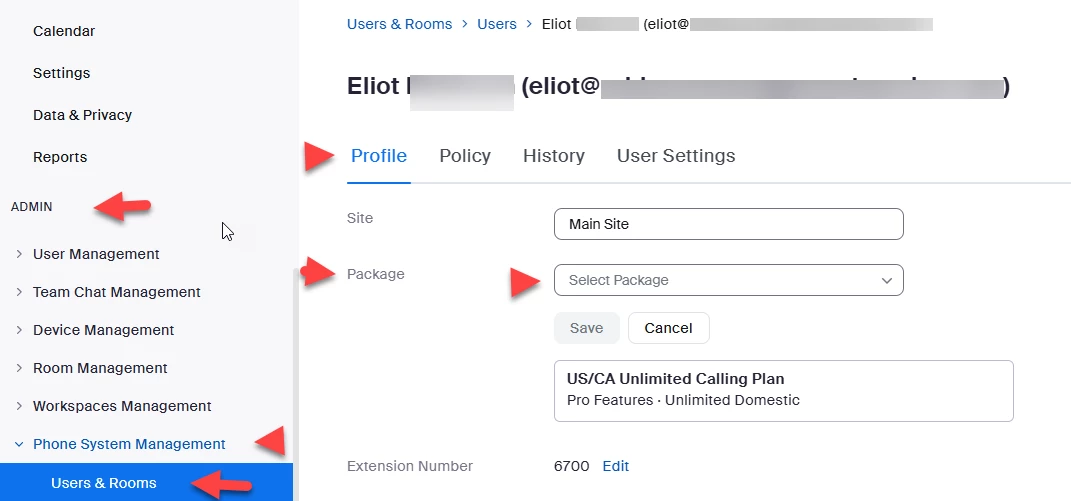Switch to the History tab

point(553,156)
